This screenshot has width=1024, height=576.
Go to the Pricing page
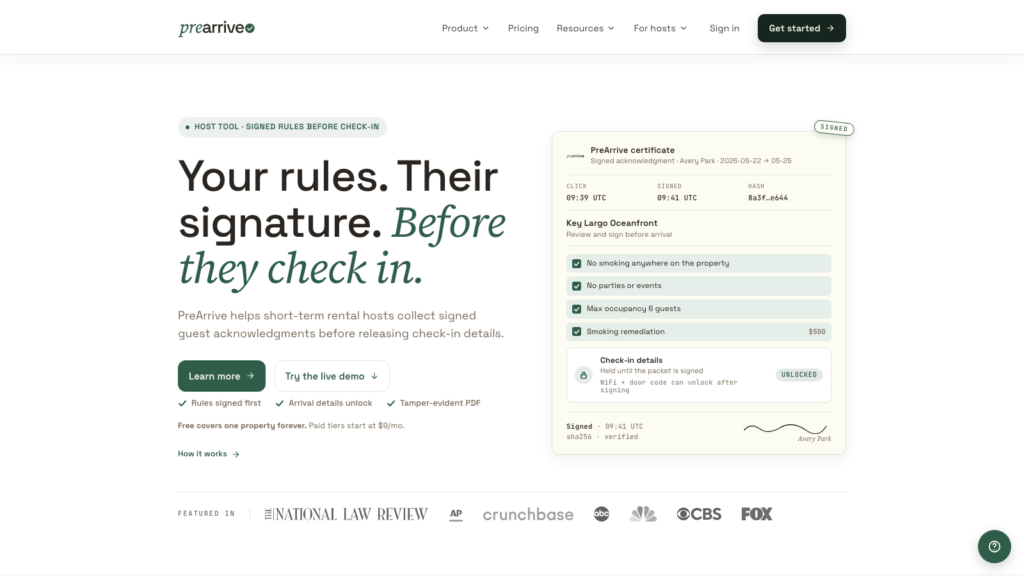pos(523,28)
